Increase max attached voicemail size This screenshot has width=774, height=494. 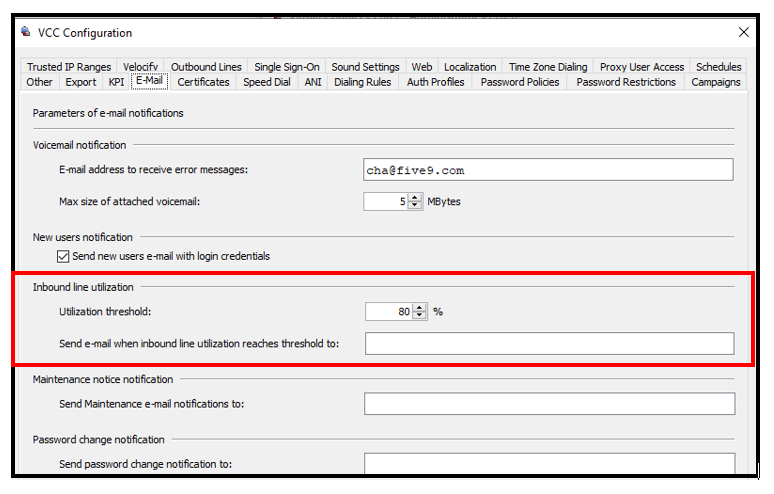click(x=415, y=197)
